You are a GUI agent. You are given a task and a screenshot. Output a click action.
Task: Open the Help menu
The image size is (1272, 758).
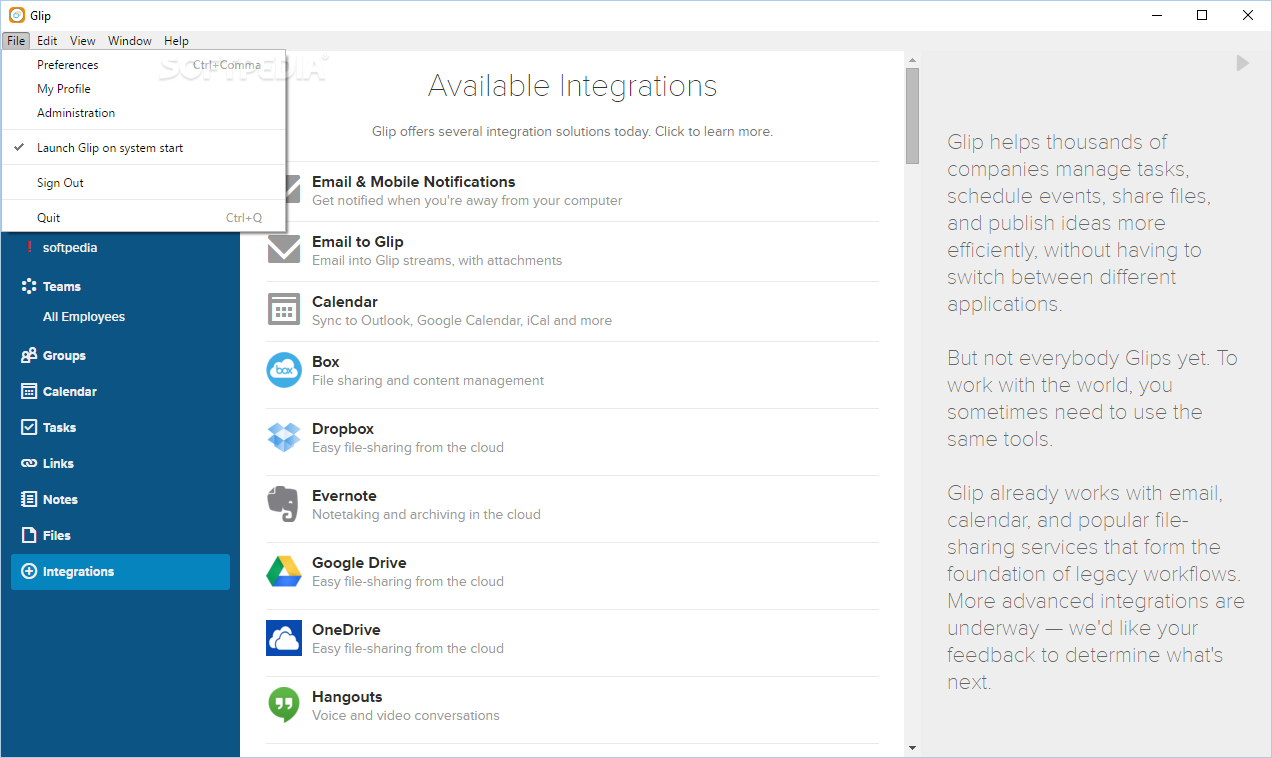coord(176,41)
